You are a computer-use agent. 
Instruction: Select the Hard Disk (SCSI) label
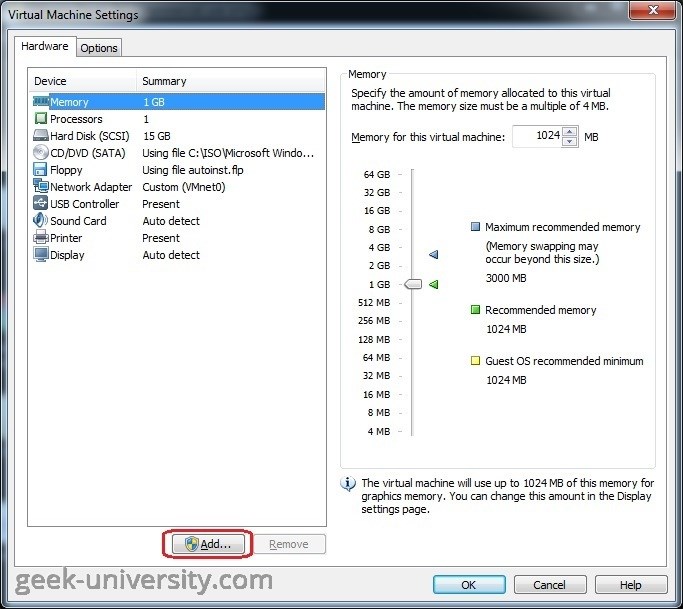click(90, 136)
